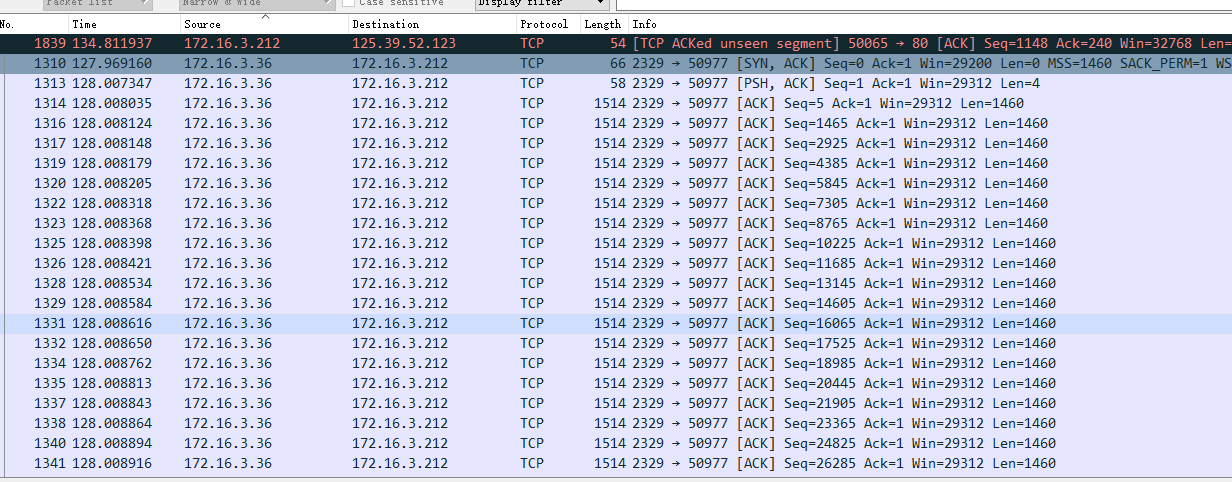This screenshot has width=1232, height=482.
Task: Click the Source column header
Action: pyautogui.click(x=264, y=23)
